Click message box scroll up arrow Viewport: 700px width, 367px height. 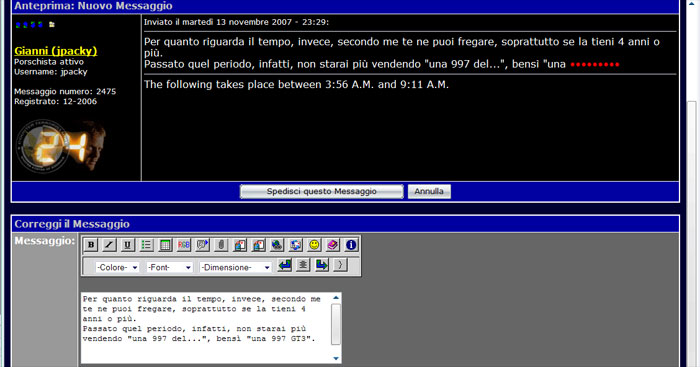tap(336, 298)
